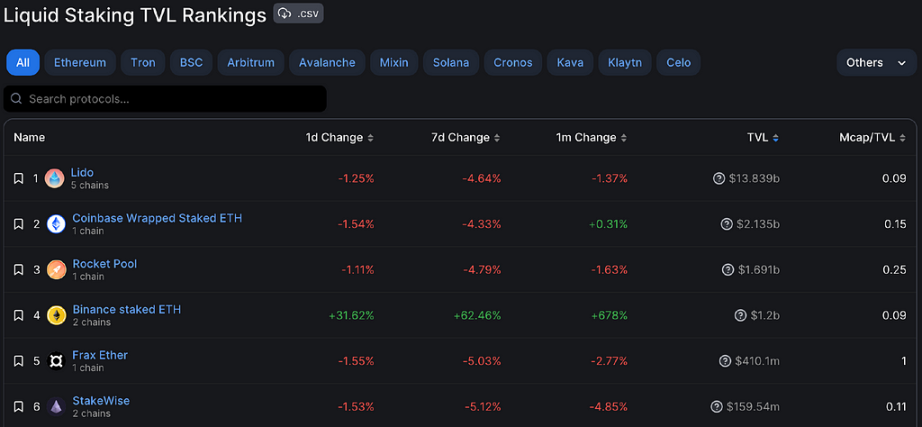This screenshot has width=922, height=427.
Task: Open the Binance staked ETH link
Action: coord(127,309)
